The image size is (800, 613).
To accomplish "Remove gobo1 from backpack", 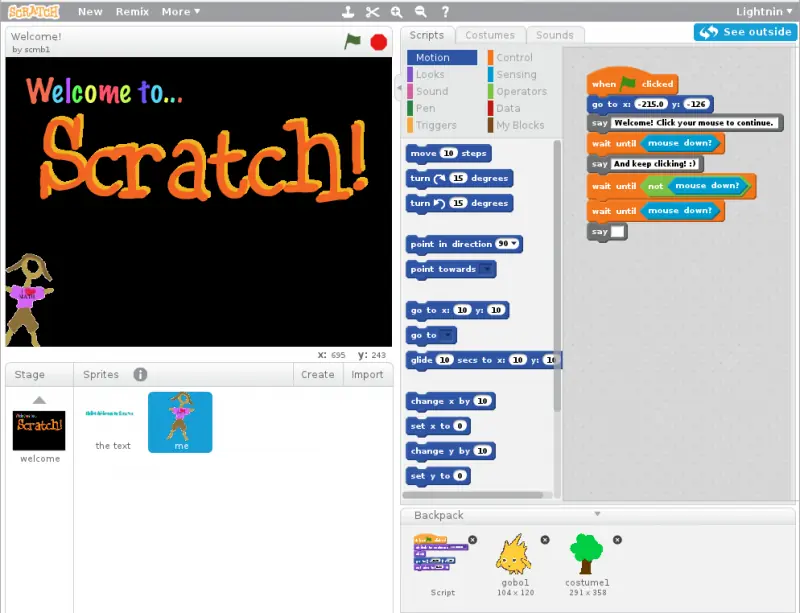I will pos(545,540).
